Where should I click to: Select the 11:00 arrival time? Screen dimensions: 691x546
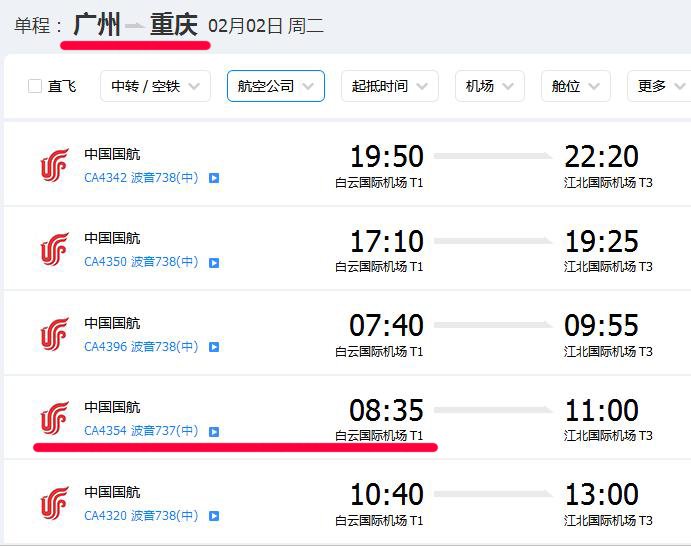(602, 410)
